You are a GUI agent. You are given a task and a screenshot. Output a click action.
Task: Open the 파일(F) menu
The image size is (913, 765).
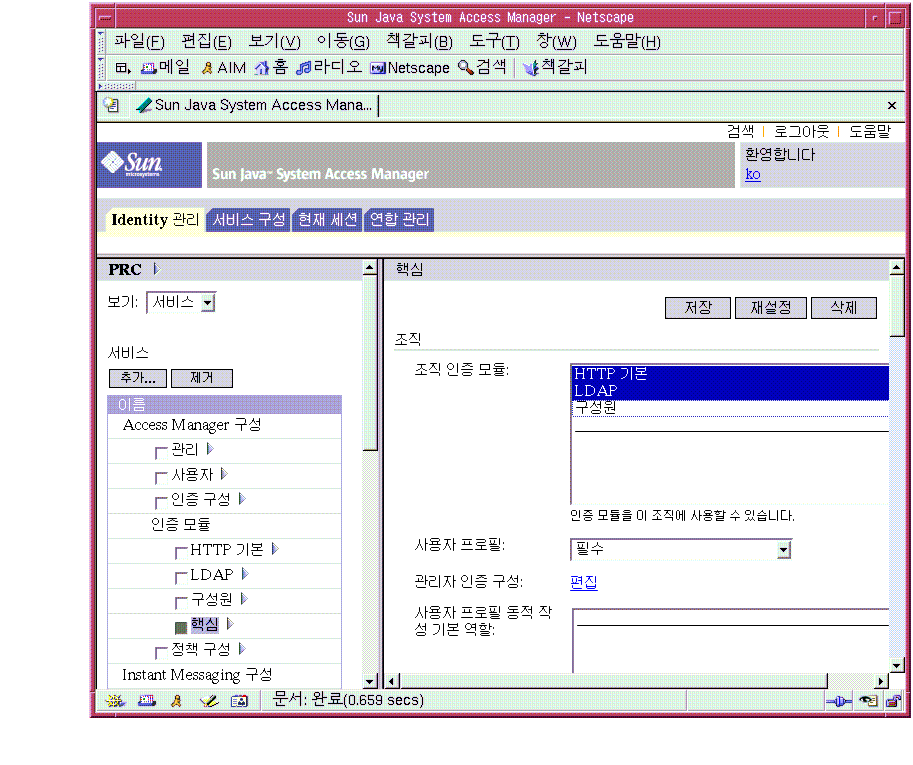coord(139,41)
